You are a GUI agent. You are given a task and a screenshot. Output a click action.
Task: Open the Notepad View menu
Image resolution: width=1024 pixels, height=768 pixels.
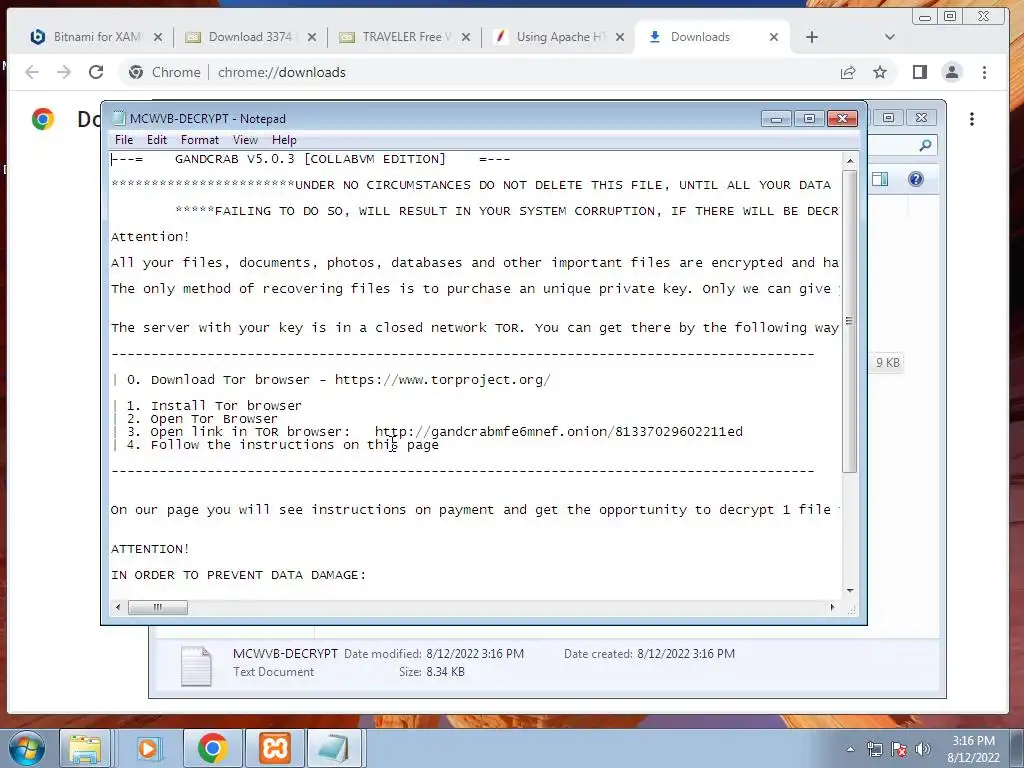pyautogui.click(x=245, y=140)
